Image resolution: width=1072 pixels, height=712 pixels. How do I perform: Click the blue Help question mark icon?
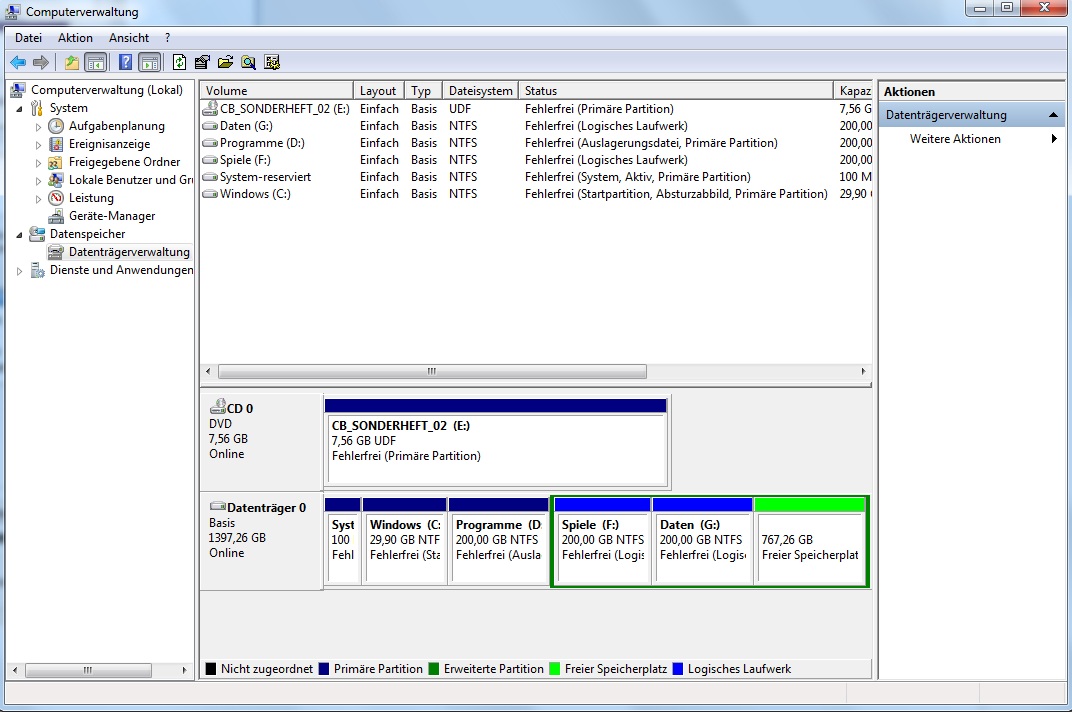(x=125, y=62)
